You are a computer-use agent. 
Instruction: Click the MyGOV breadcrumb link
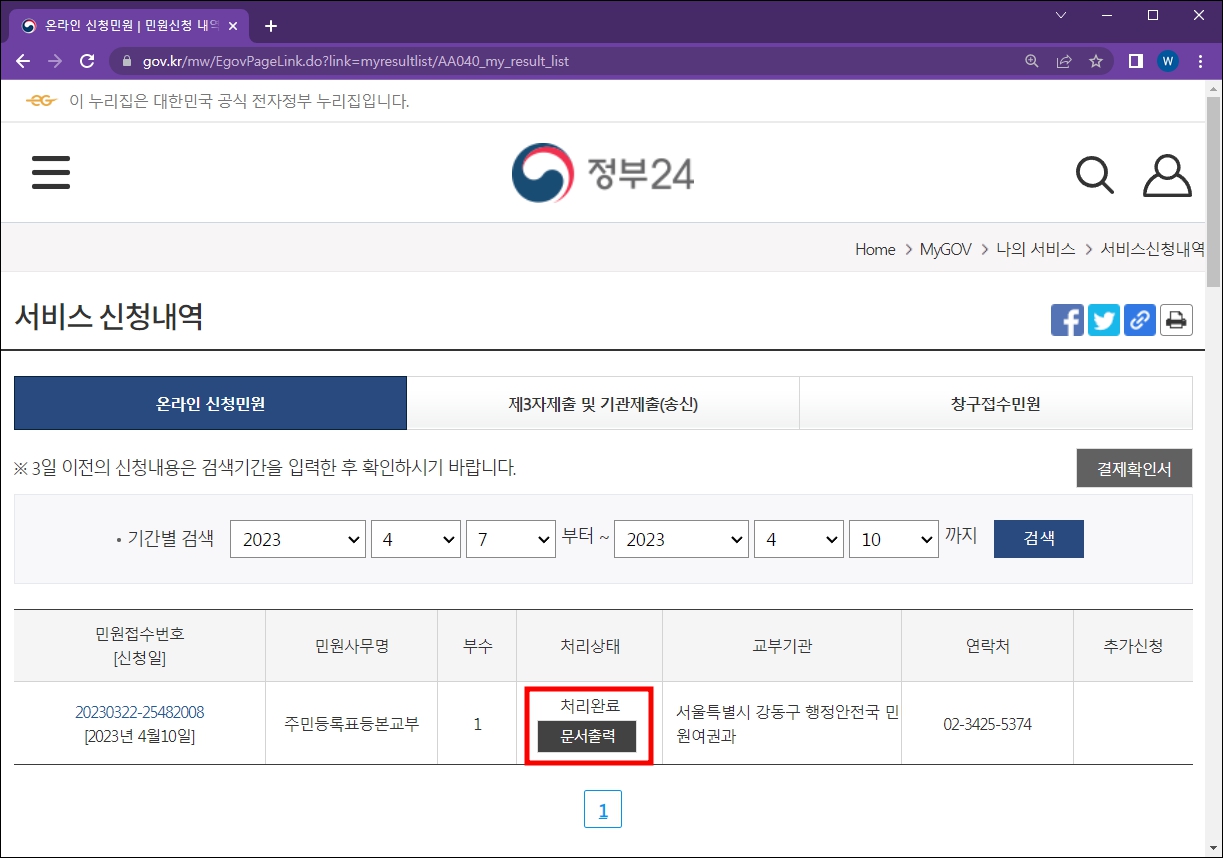point(944,249)
